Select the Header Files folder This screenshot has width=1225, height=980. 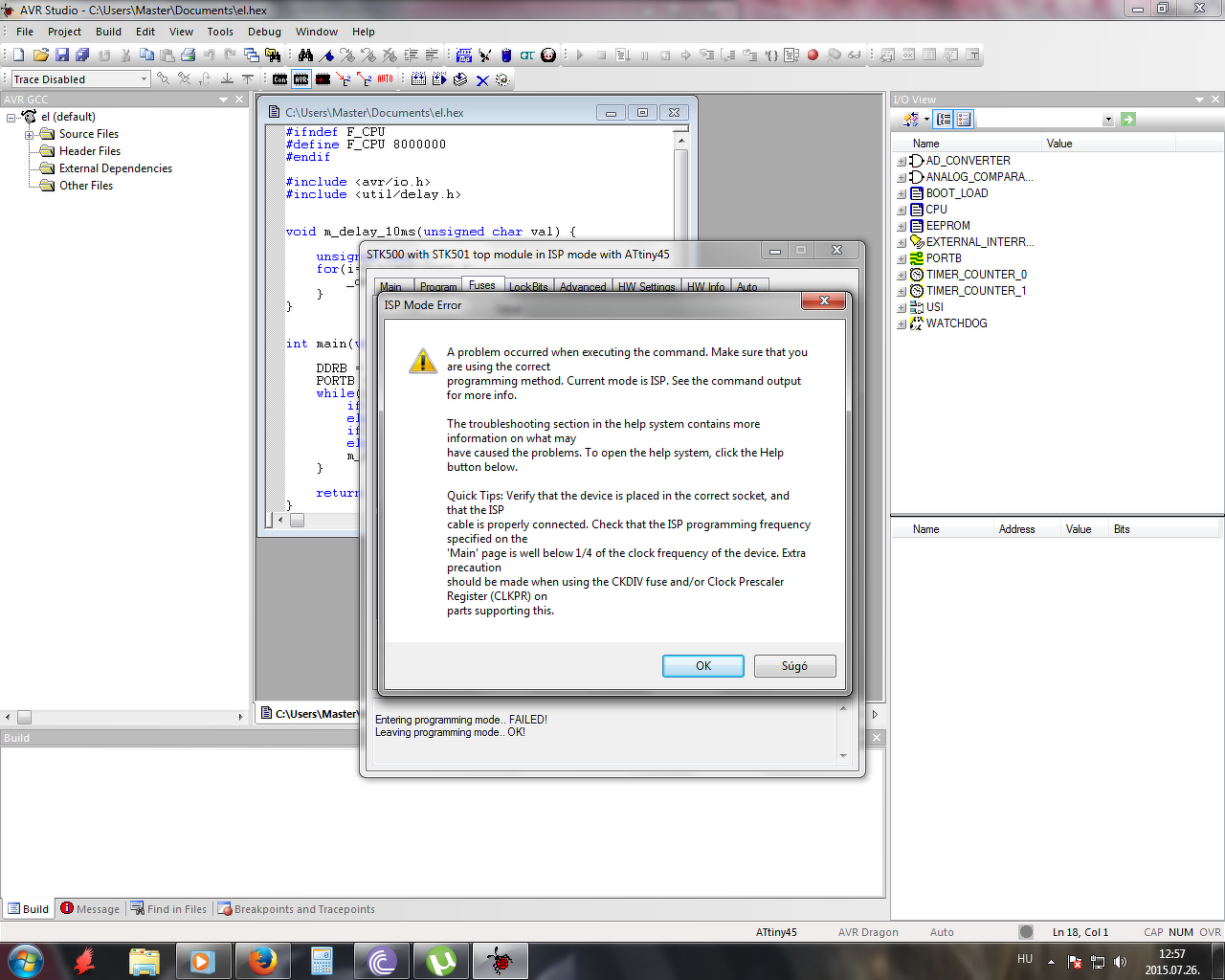click(x=90, y=151)
